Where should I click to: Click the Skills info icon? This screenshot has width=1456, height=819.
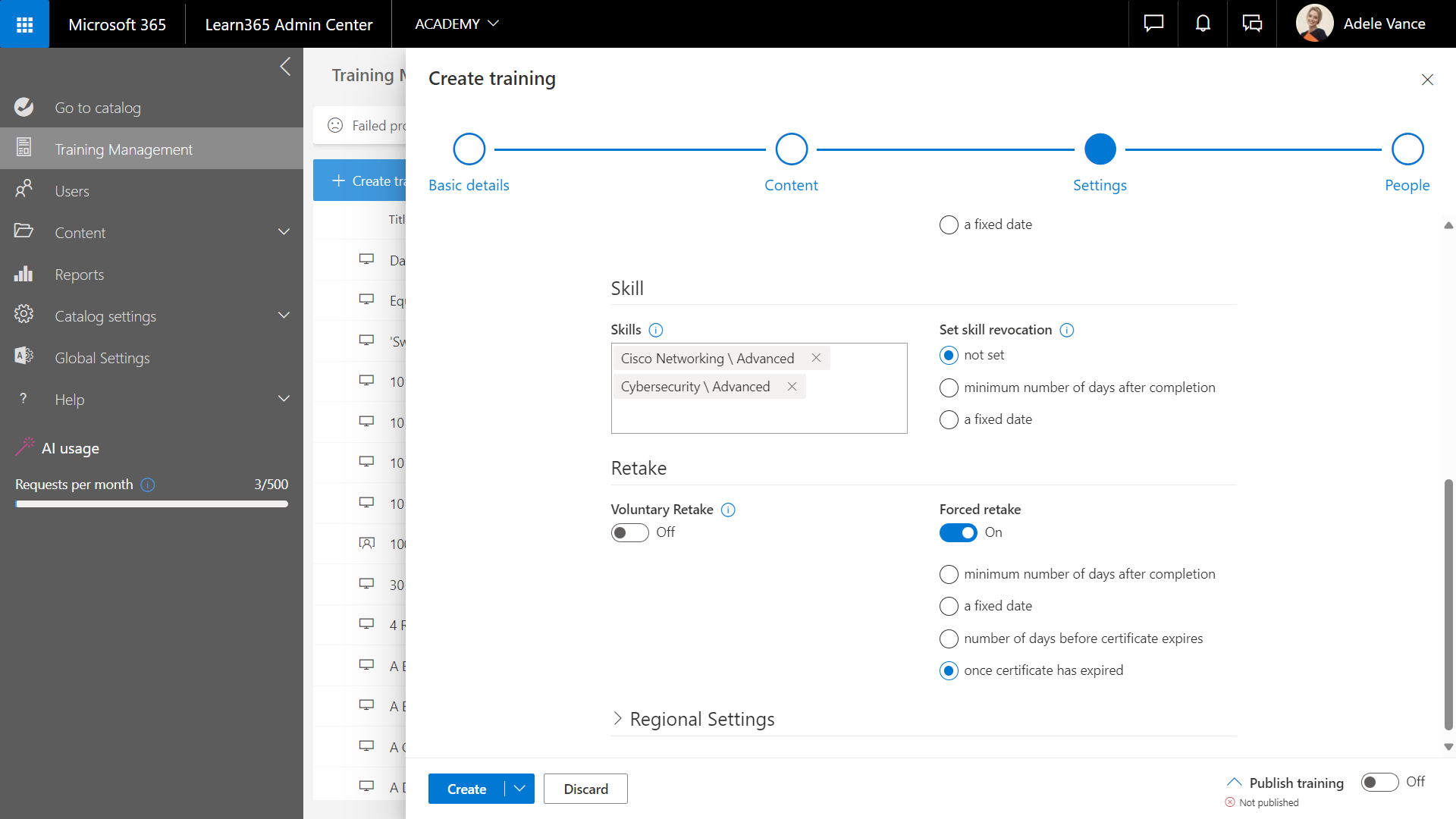coord(656,330)
